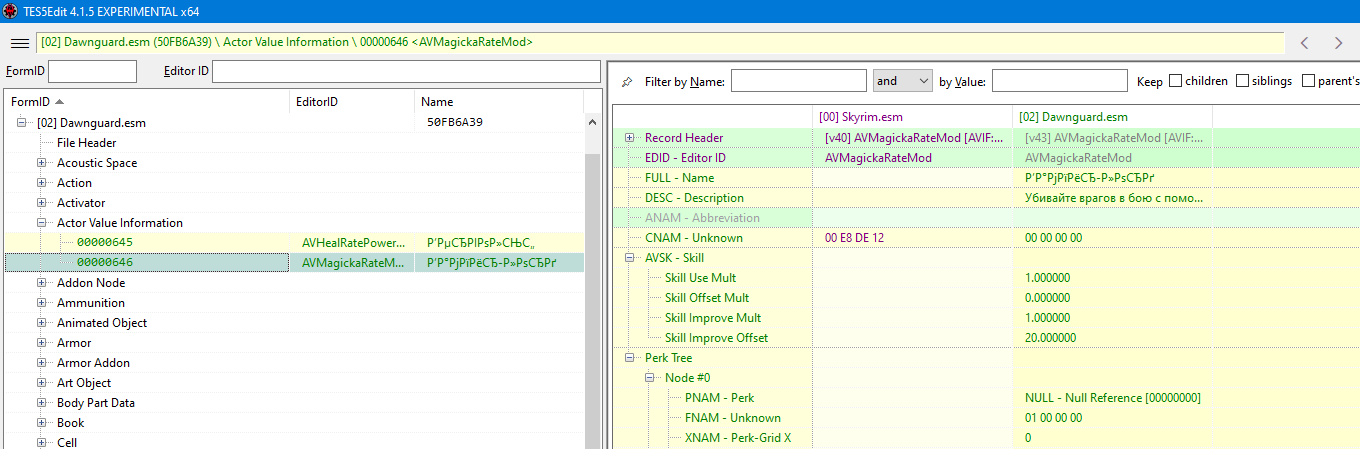The image size is (1360, 449).
Task: Expand the Art Object group
Action: [x=42, y=383]
